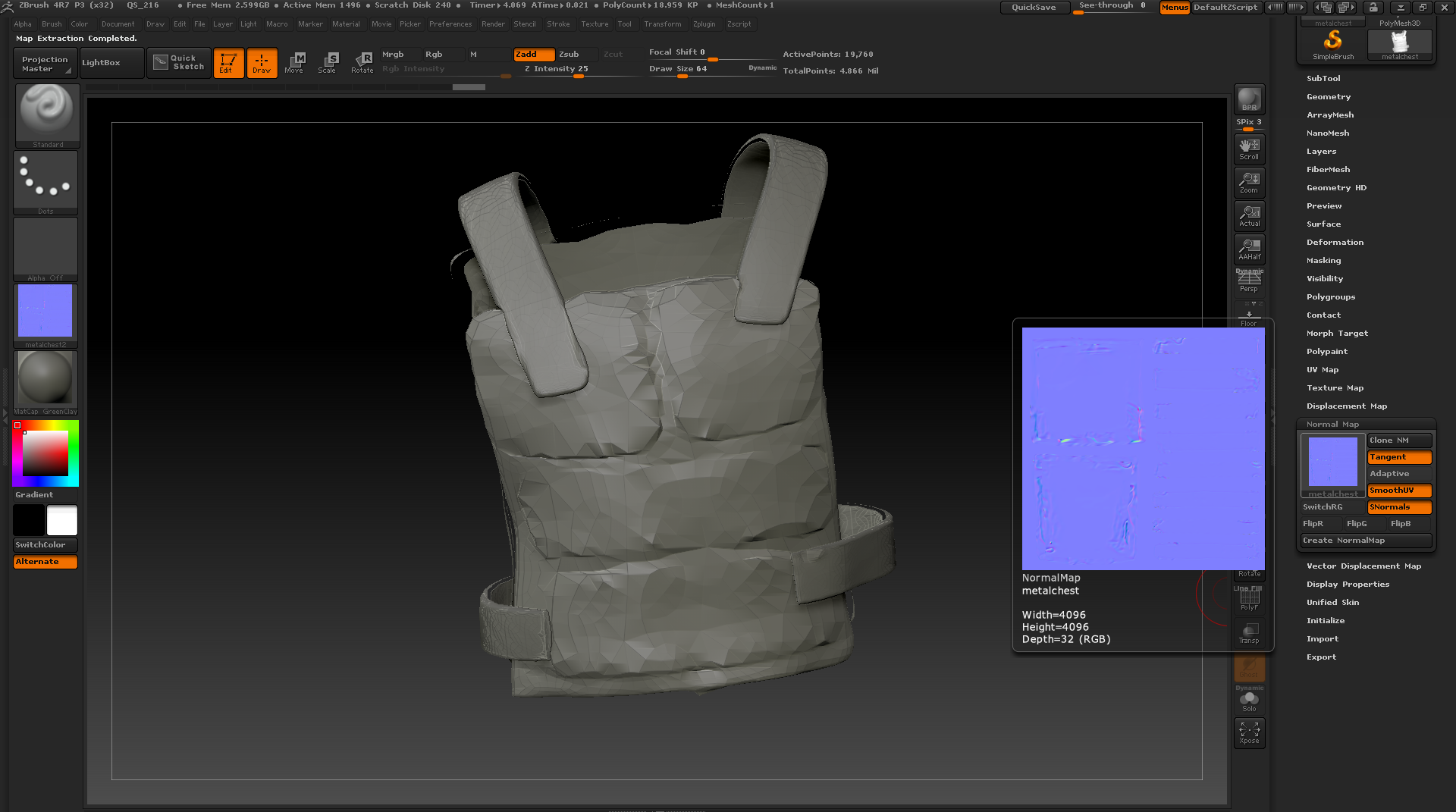Viewport: 1456px width, 812px height.
Task: Expand the ArrayMesh section
Action: click(x=1330, y=115)
